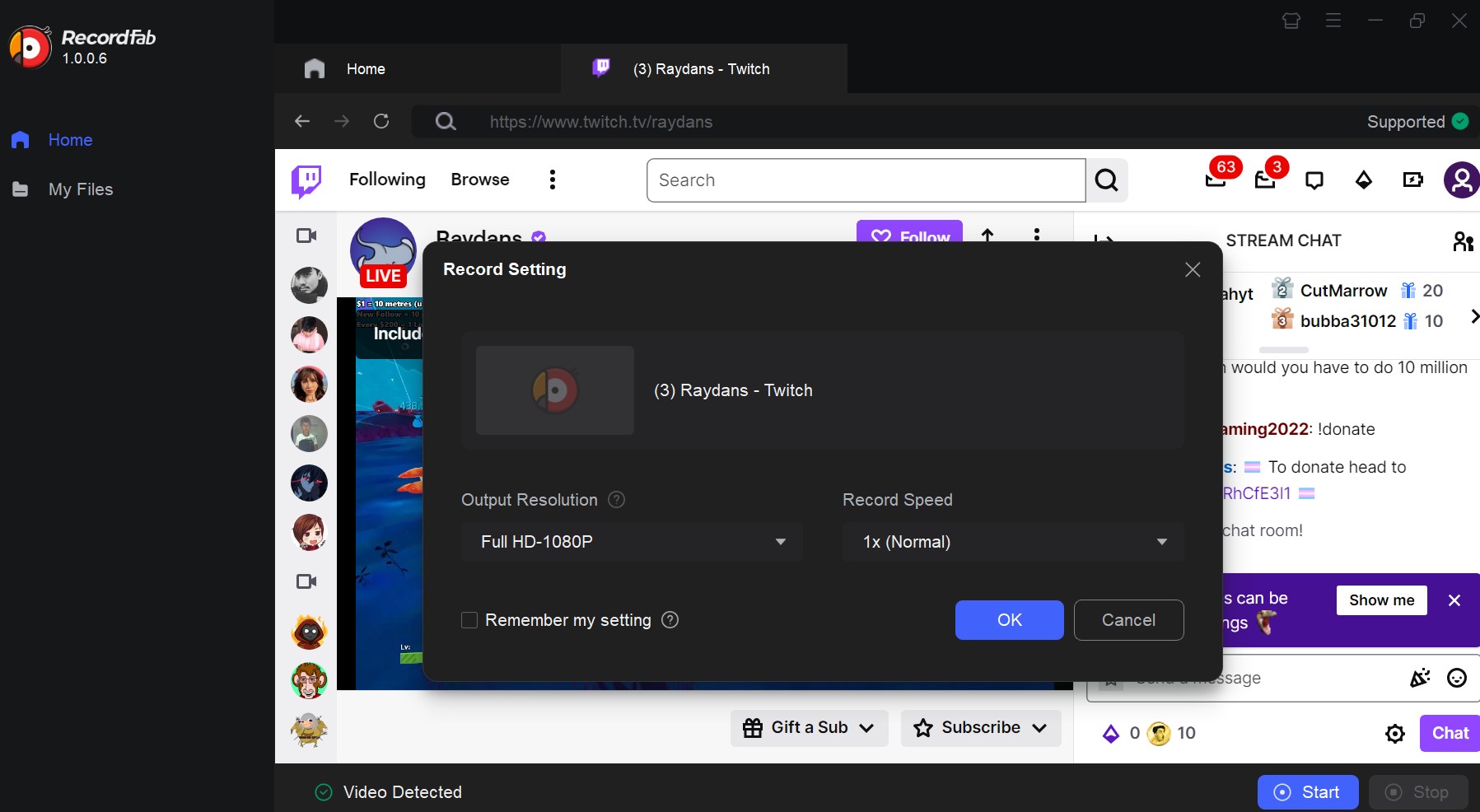The height and width of the screenshot is (812, 1480).
Task: Click CutMarrow in the gift leaderboard
Action: (1343, 291)
